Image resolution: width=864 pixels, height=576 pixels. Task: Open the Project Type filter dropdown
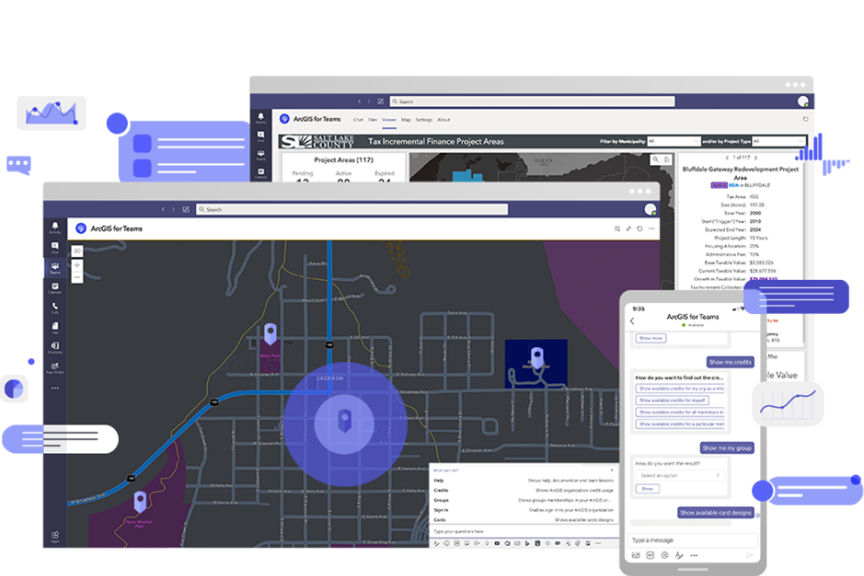778,141
